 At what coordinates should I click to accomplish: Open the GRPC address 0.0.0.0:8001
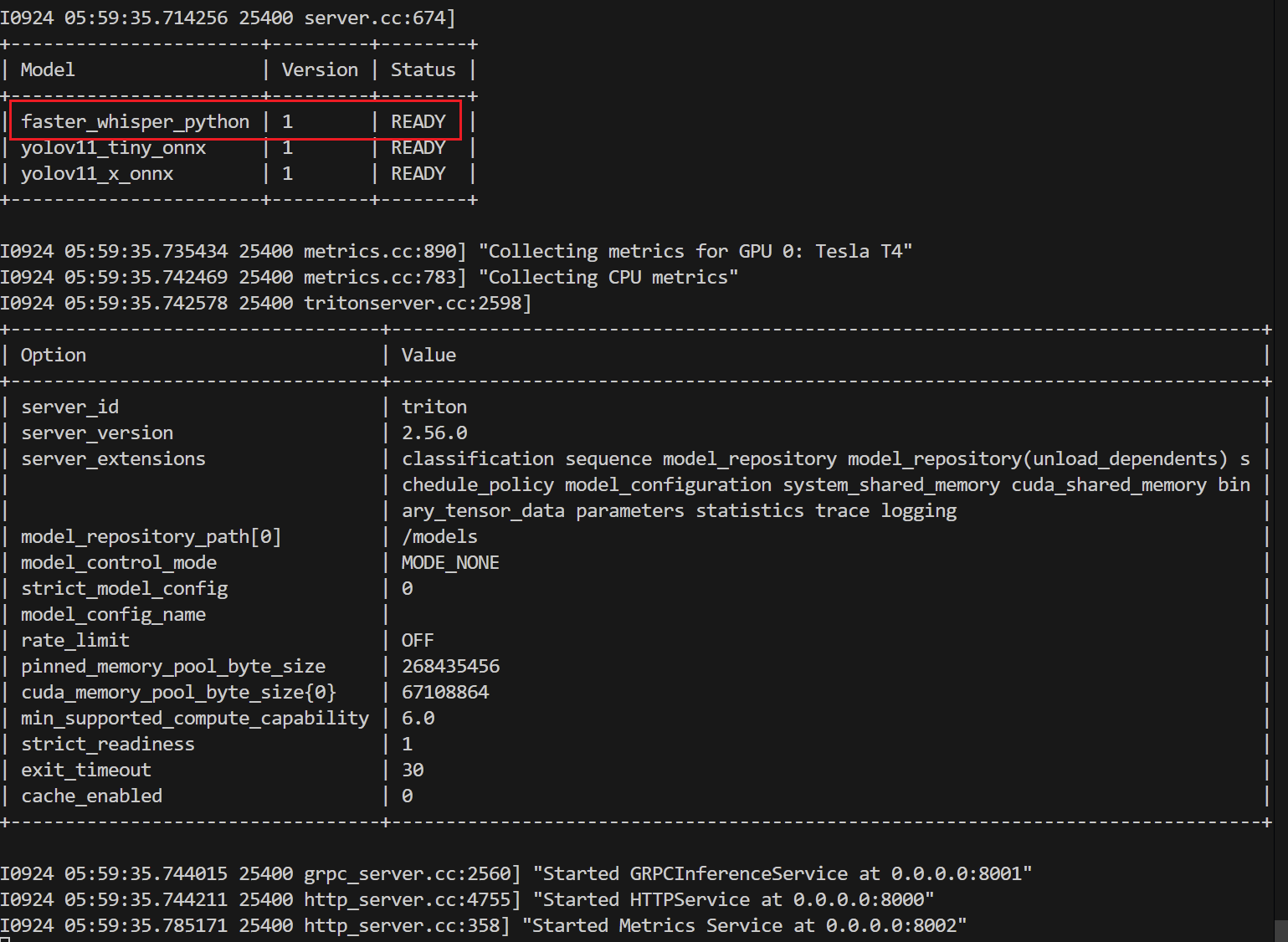click(956, 874)
